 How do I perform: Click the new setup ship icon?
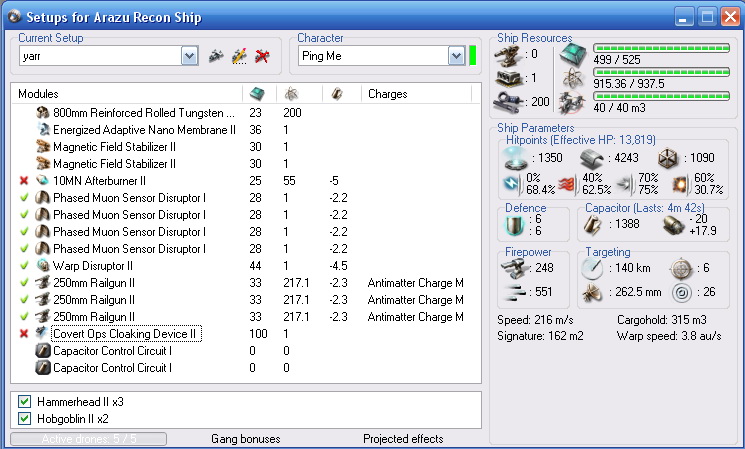point(216,56)
